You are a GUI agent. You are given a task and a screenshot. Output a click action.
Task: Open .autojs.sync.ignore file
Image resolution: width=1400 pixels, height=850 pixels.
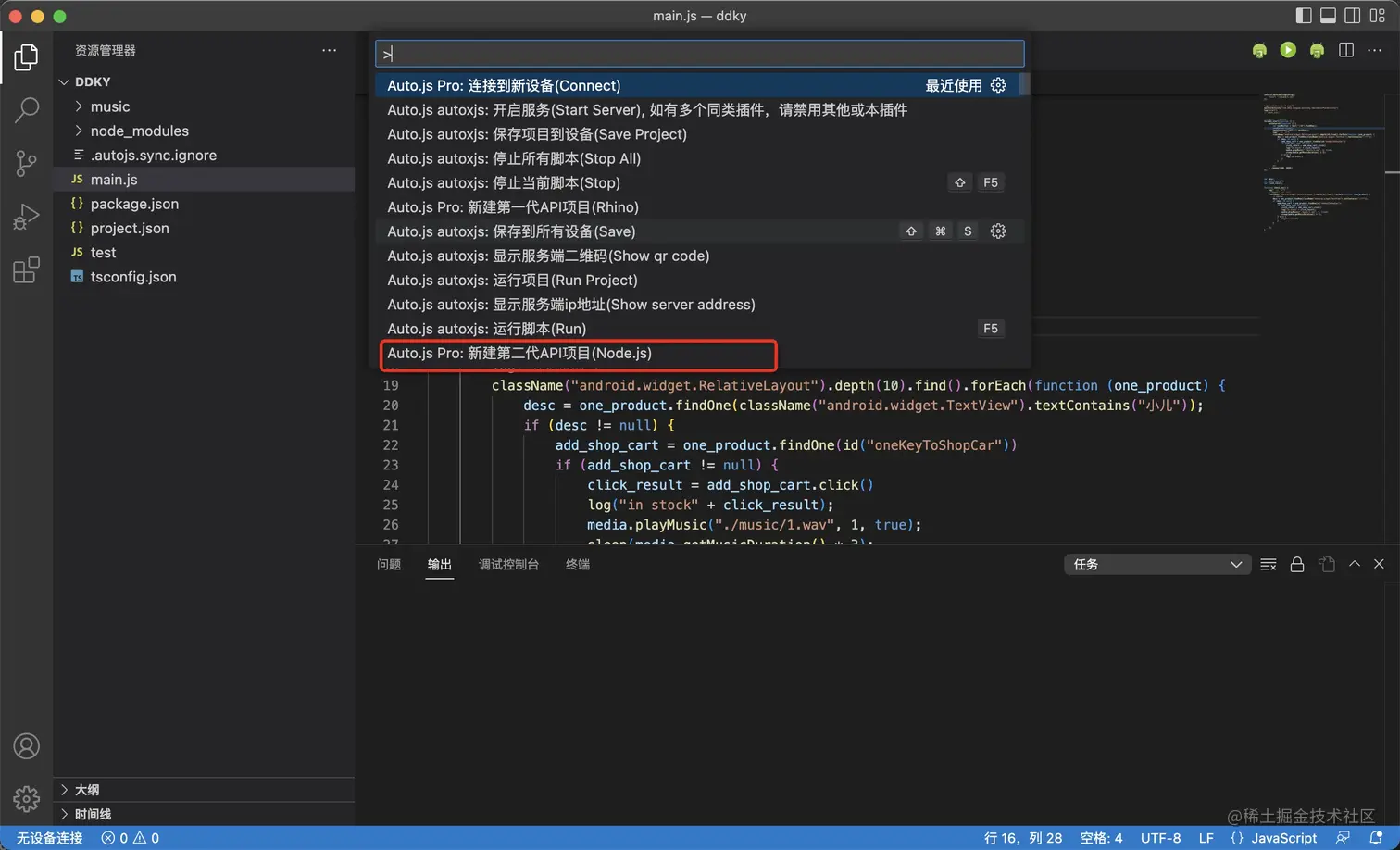pyautogui.click(x=204, y=156)
